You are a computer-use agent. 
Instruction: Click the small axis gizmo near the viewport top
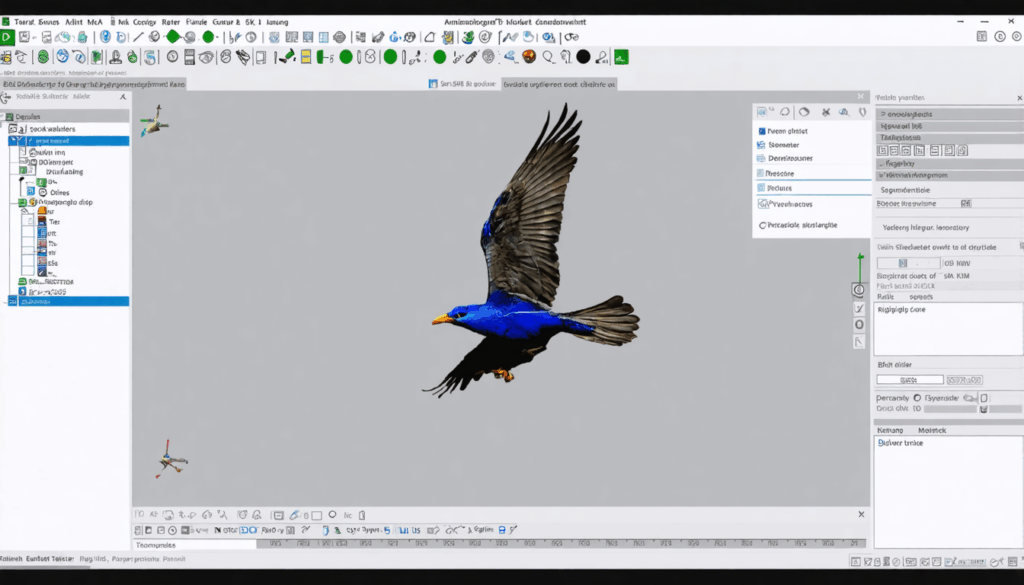[154, 121]
